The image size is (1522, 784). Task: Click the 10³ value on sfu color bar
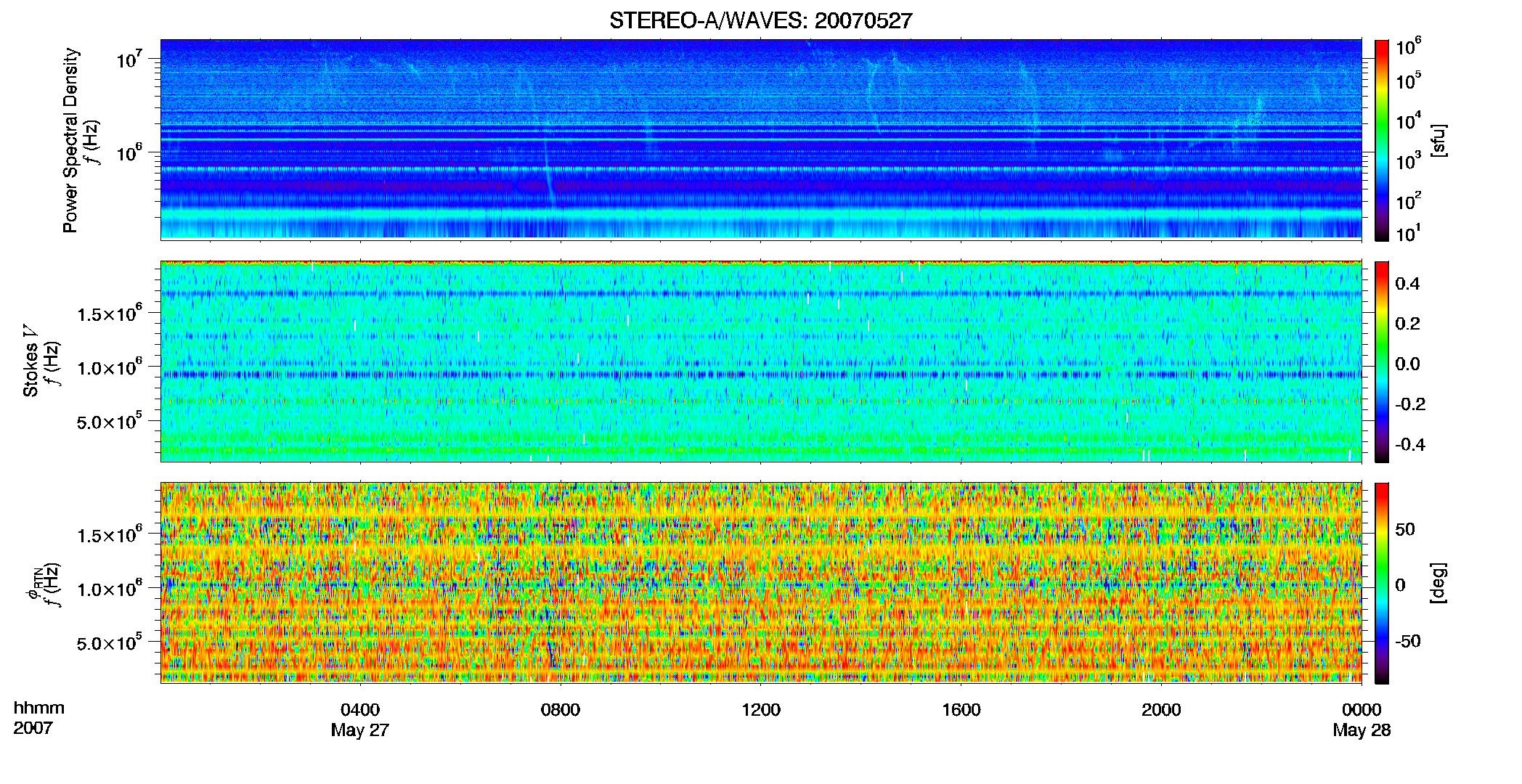point(1408,160)
